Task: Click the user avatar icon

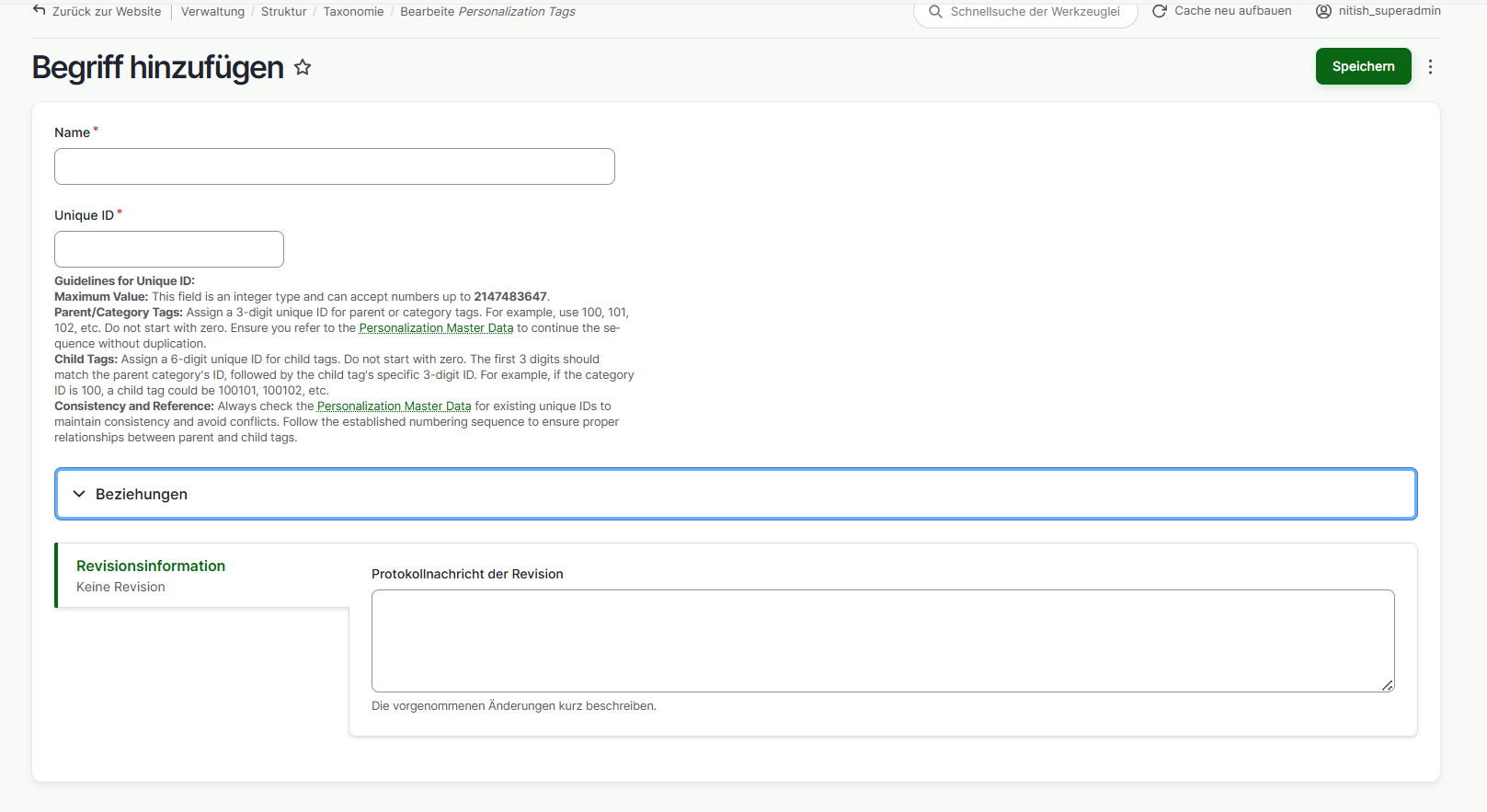Action: pyautogui.click(x=1323, y=11)
